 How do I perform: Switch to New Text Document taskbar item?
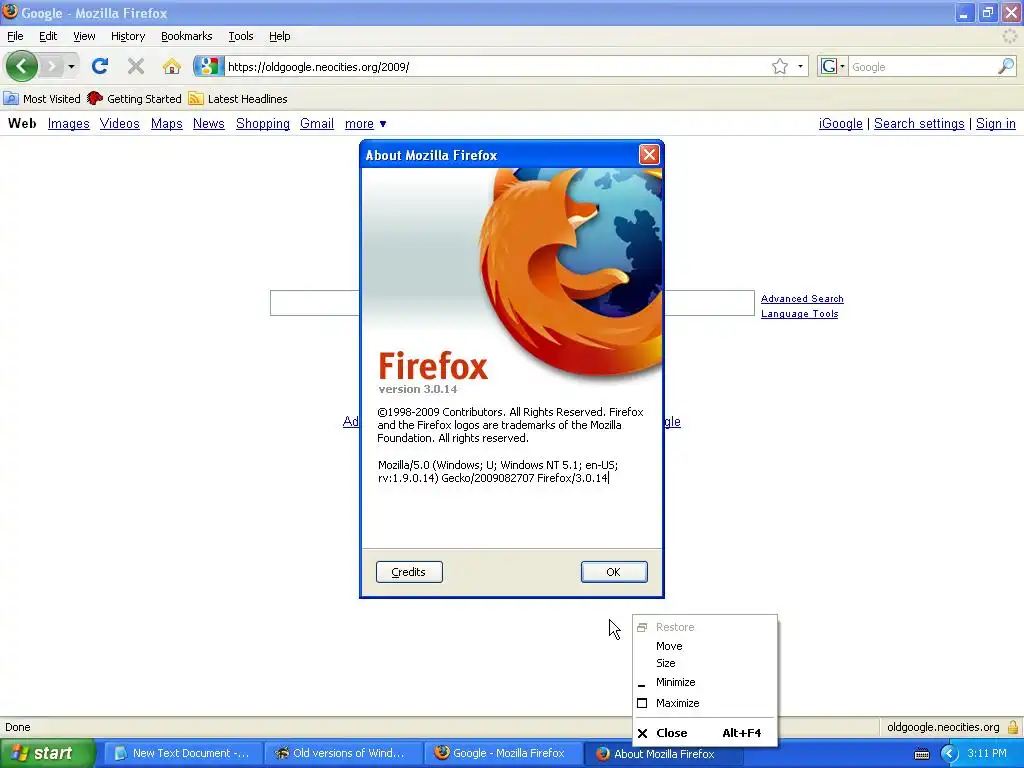[182, 753]
